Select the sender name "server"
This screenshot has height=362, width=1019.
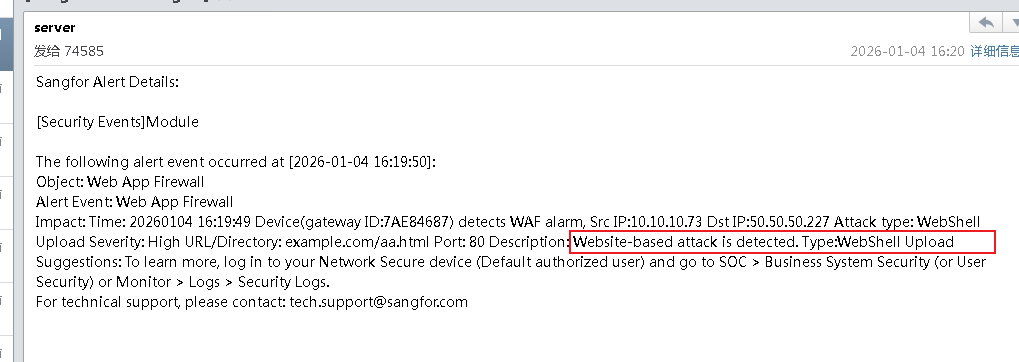[x=55, y=27]
